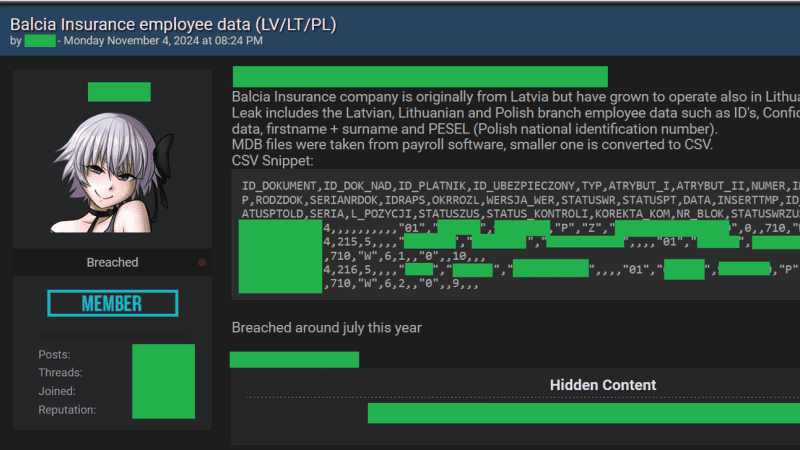Click the Reputation: label in user stats
This screenshot has width=800, height=450.
[x=67, y=410]
